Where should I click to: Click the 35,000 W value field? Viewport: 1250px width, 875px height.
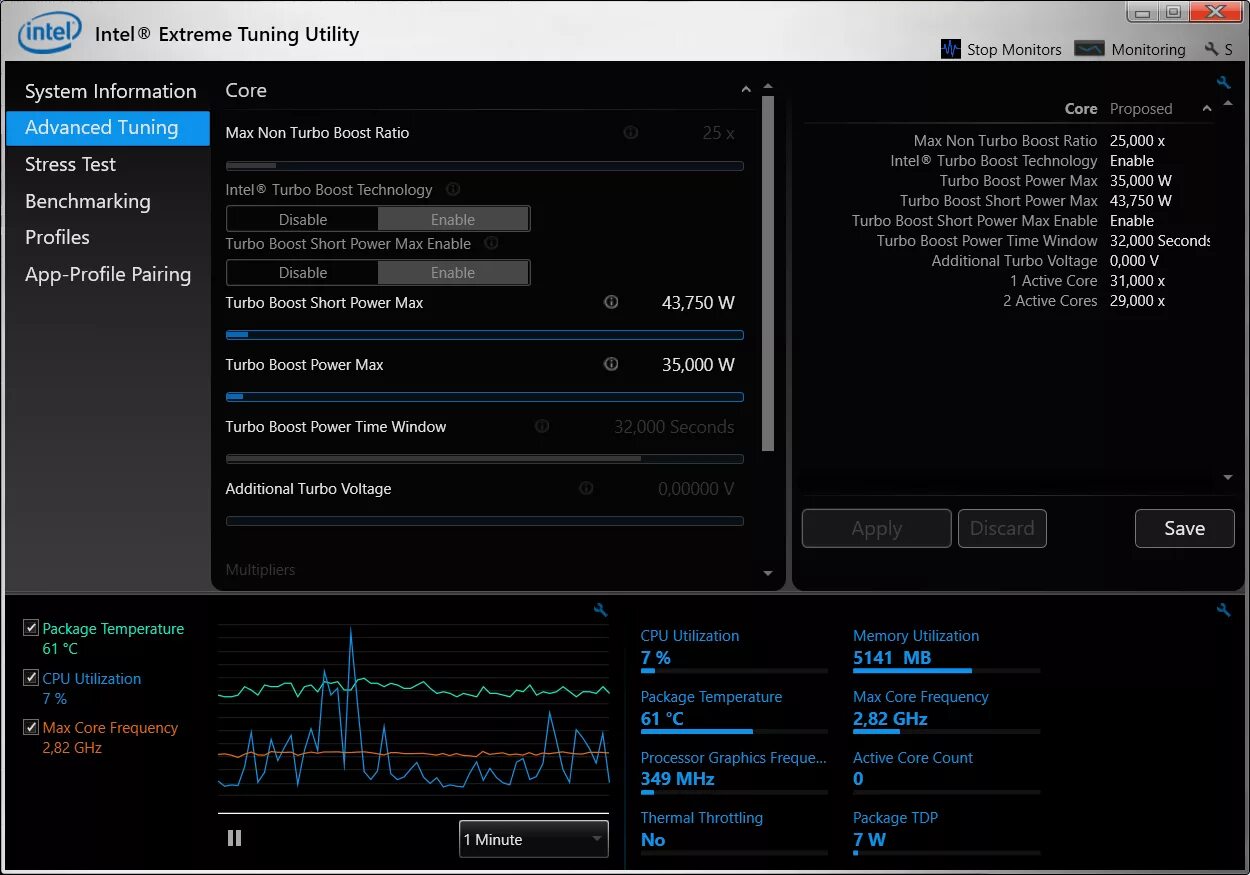[698, 365]
